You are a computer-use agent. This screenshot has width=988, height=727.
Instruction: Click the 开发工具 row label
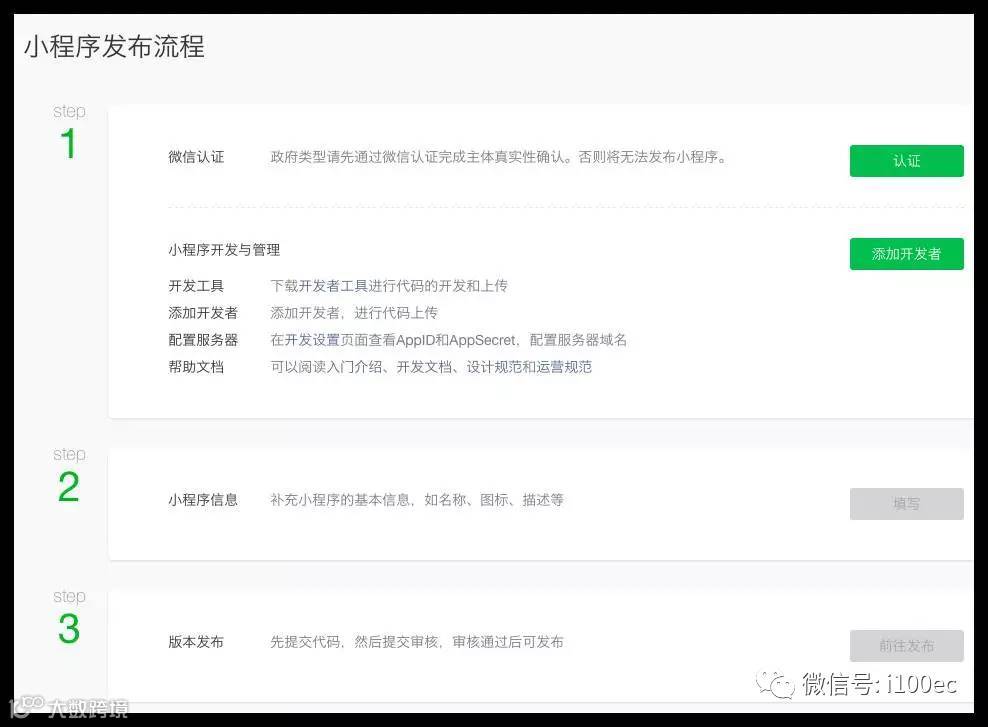[196, 286]
